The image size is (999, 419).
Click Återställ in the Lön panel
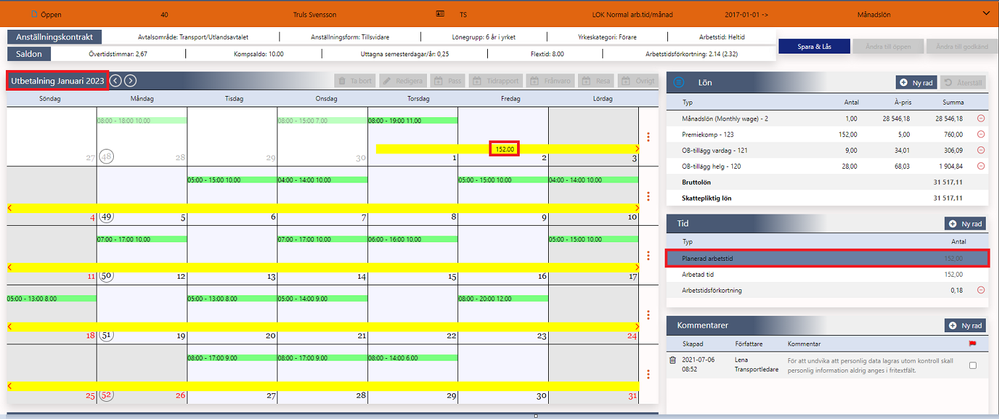coord(965,82)
